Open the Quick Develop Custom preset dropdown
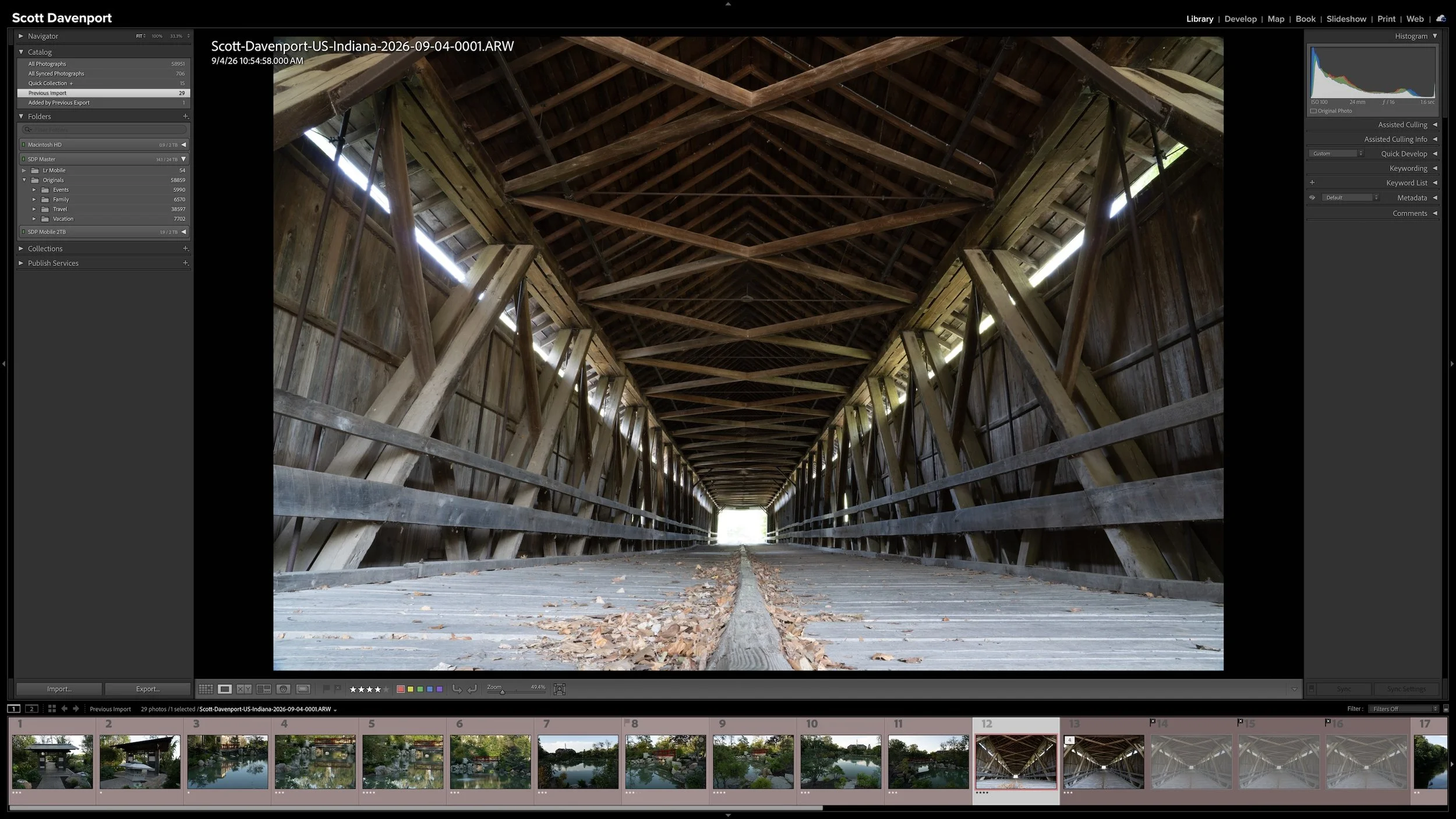1456x819 pixels. pyautogui.click(x=1337, y=154)
